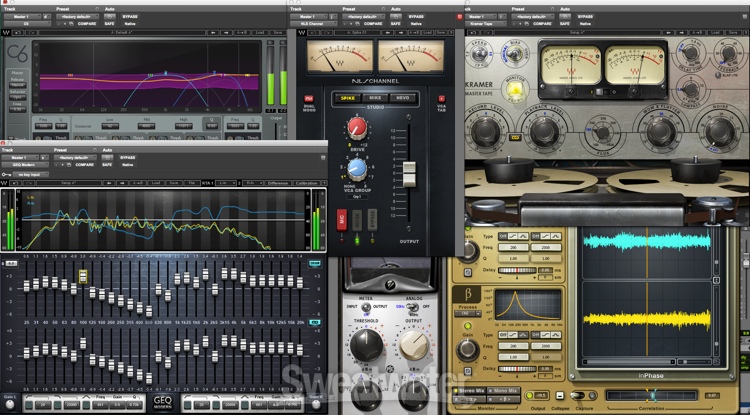The image size is (750, 415).
Task: Click the cream OUTPUT knob on the compressor
Action: pyautogui.click(x=415, y=345)
